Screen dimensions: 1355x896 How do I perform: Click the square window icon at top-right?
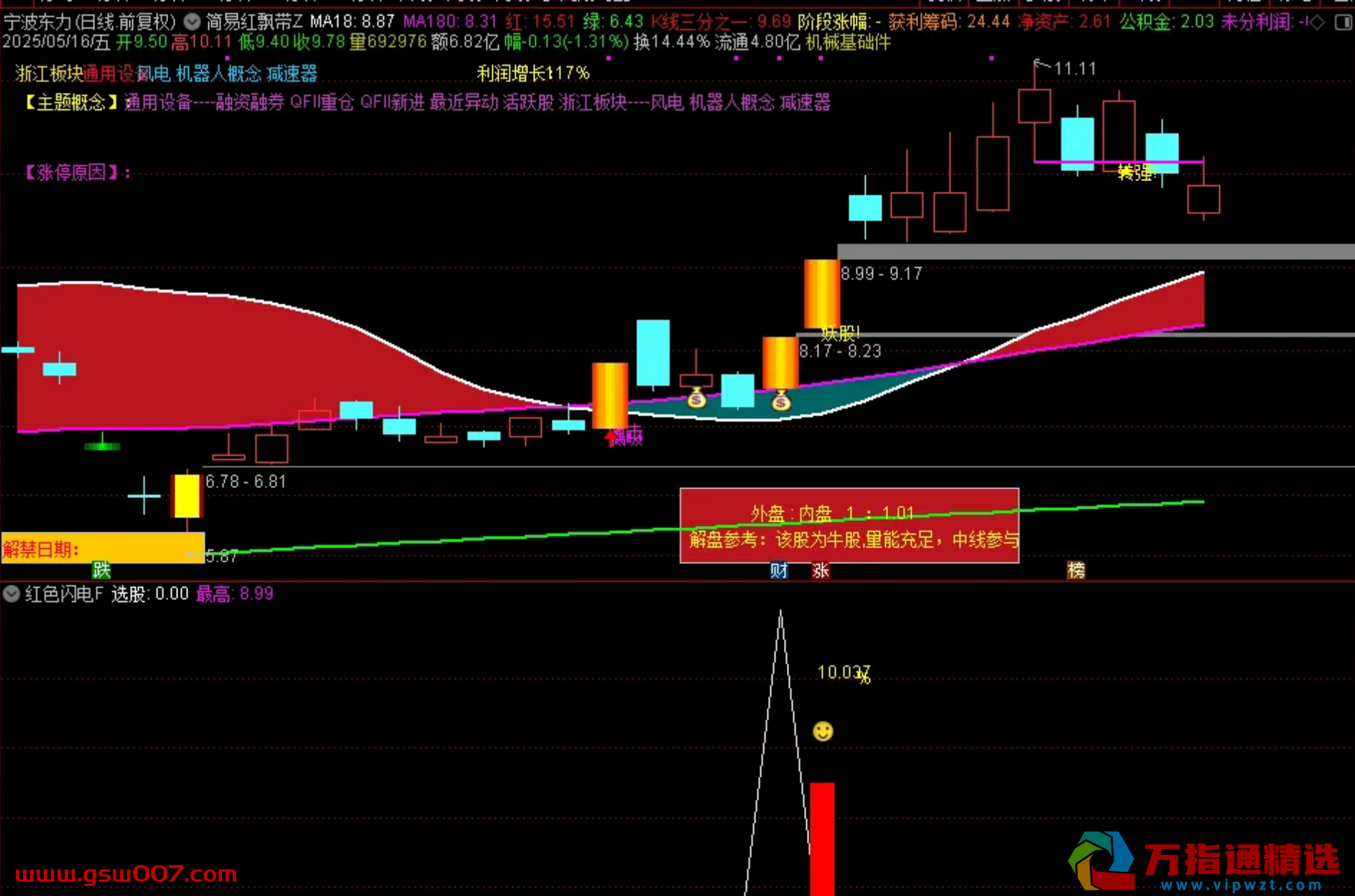1343,22
